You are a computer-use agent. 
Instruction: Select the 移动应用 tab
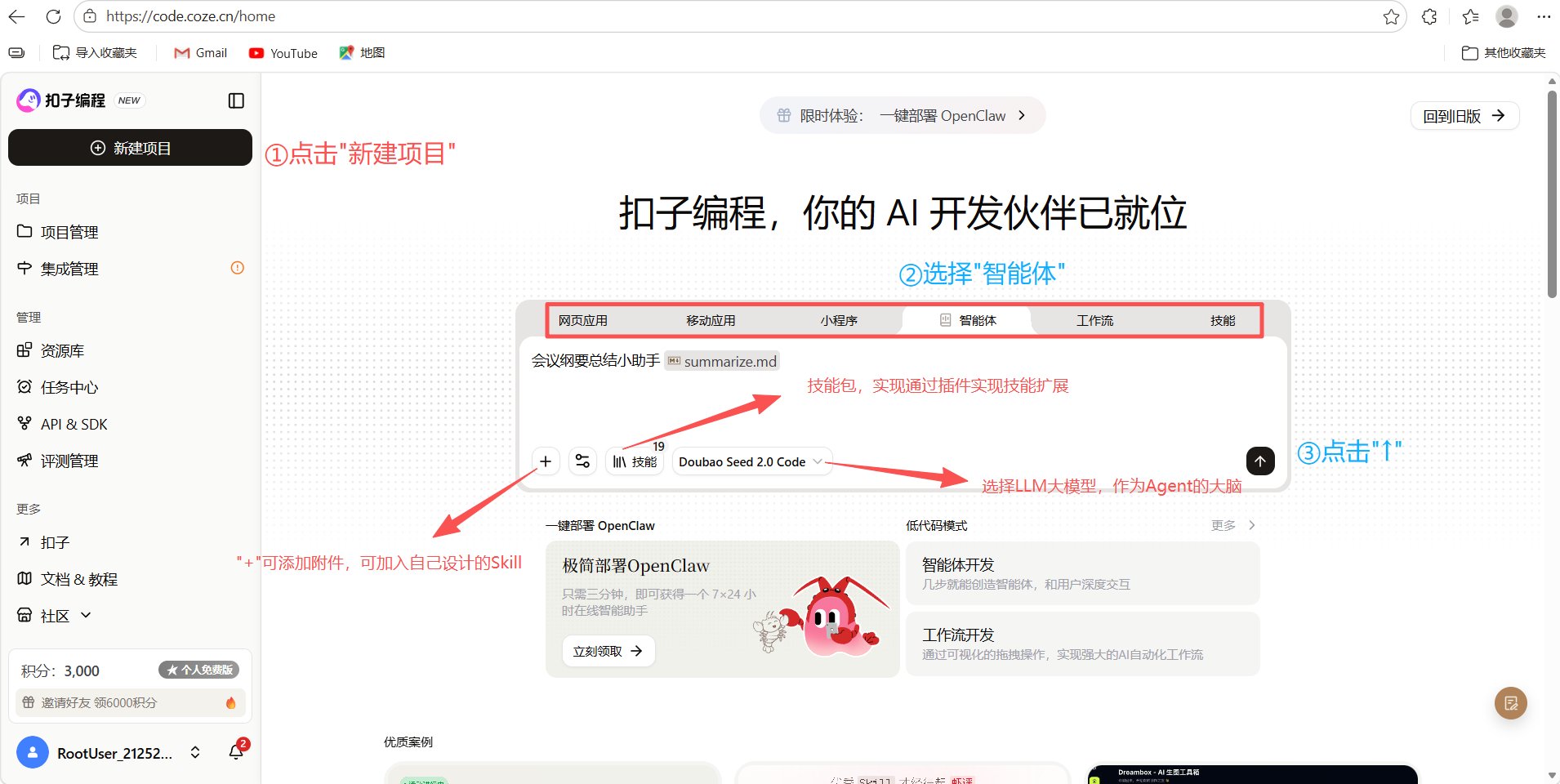[x=711, y=320]
